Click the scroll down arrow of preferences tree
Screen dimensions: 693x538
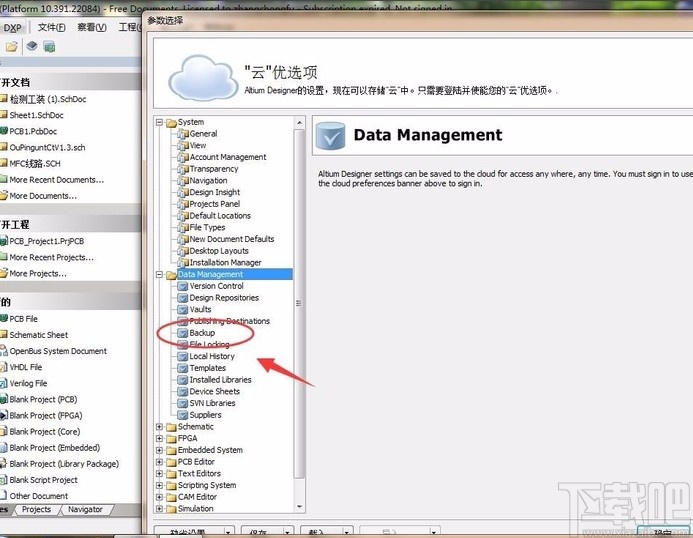point(300,507)
